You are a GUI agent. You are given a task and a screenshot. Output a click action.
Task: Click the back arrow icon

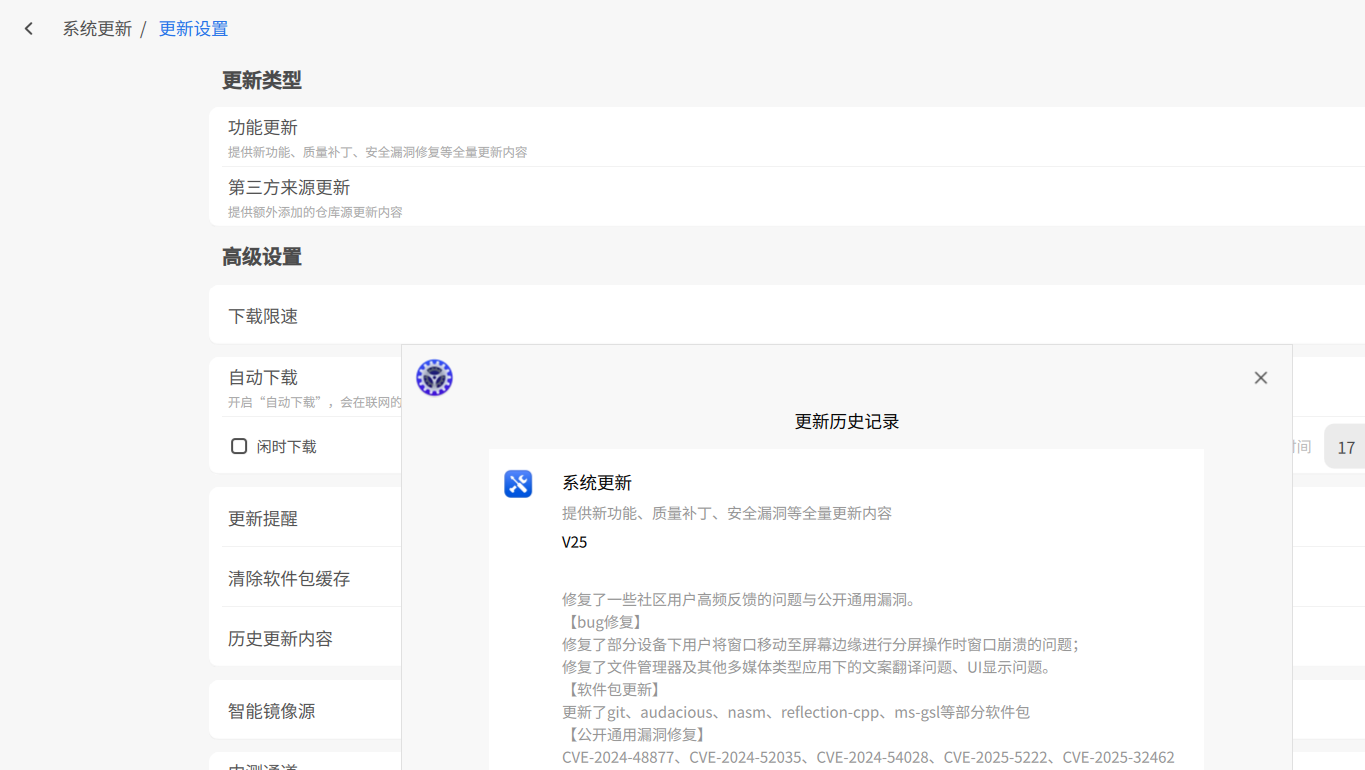pyautogui.click(x=29, y=29)
